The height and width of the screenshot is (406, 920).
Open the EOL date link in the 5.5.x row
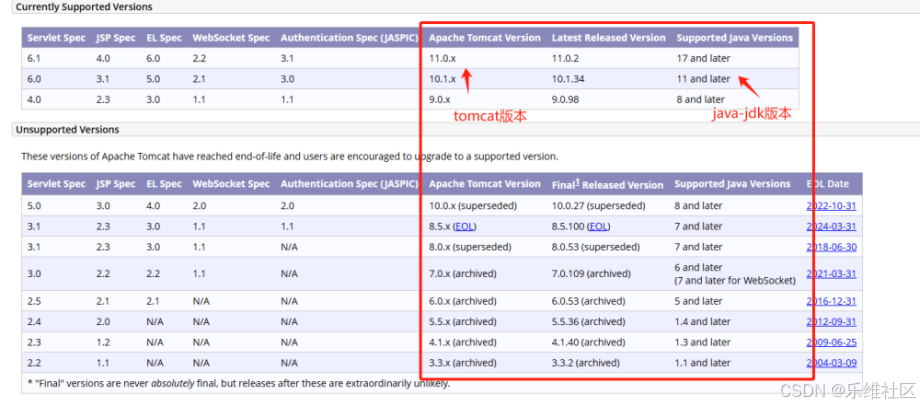pyautogui.click(x=831, y=322)
